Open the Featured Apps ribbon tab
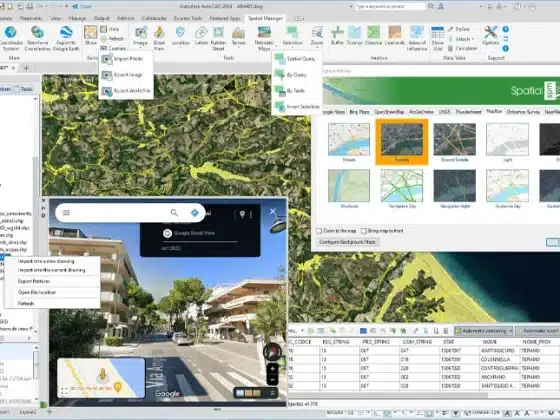This screenshot has width=560, height=420. point(225,18)
